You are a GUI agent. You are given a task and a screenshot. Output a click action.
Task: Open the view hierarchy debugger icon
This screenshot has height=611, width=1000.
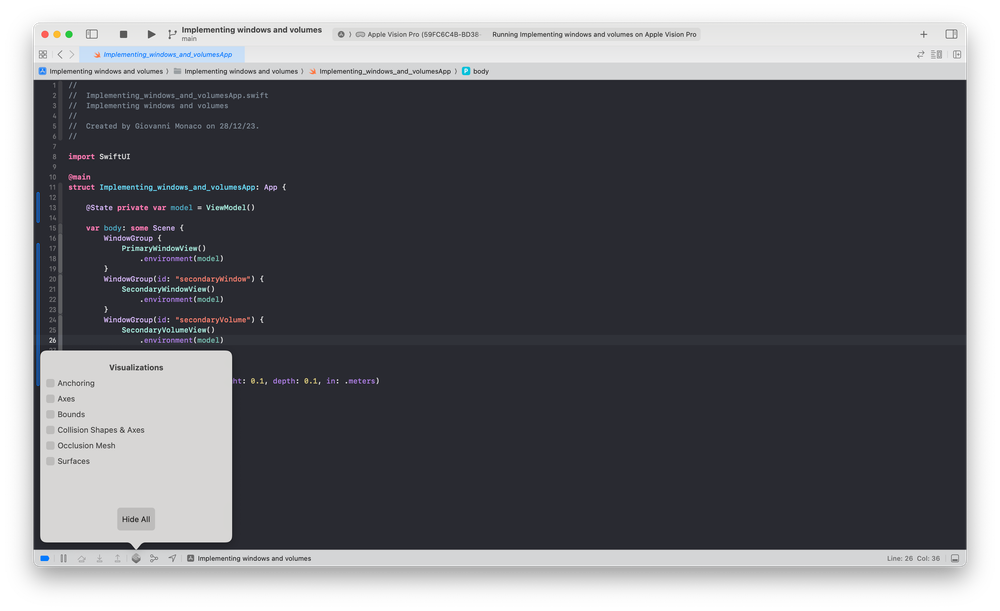(x=154, y=558)
